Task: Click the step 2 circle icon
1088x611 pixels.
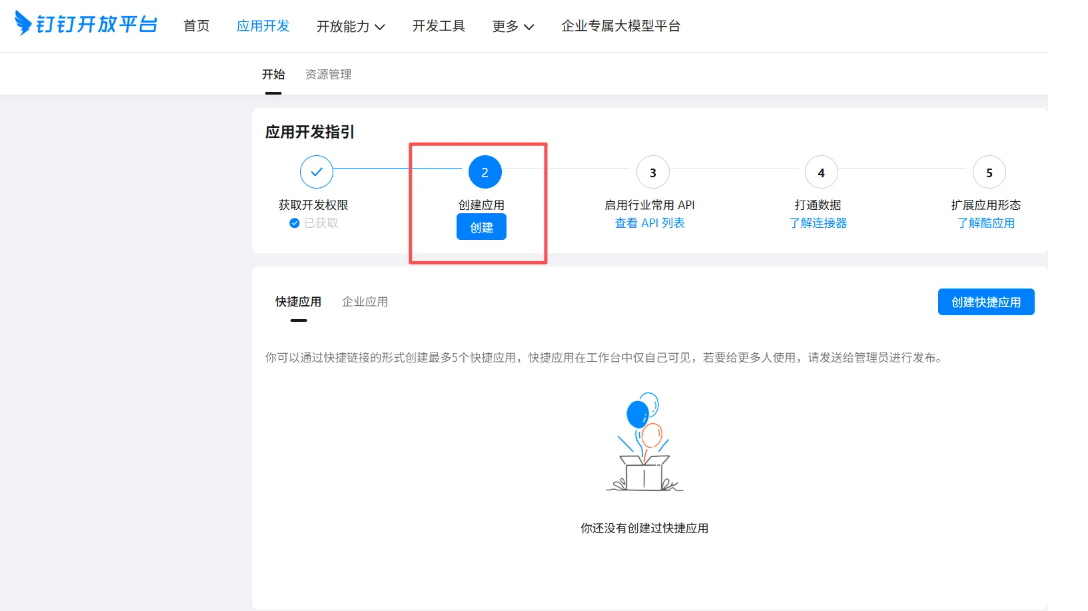Action: click(485, 172)
